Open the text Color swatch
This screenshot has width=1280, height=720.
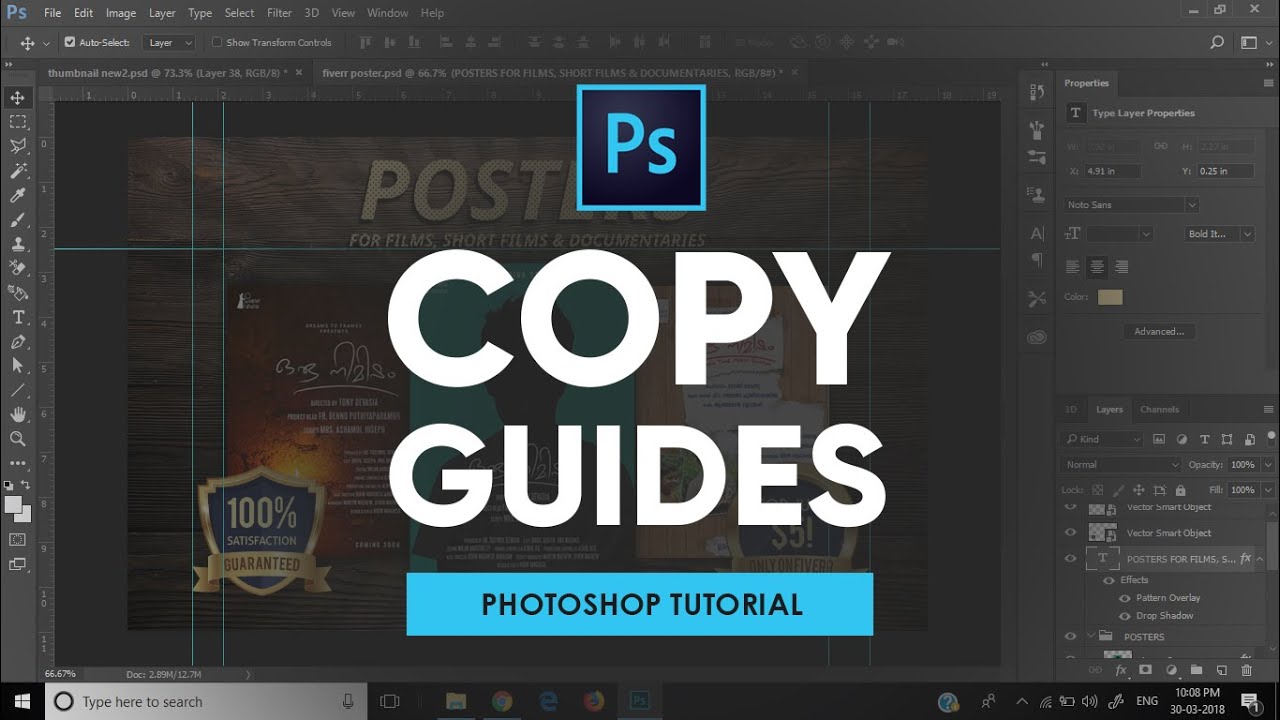click(1110, 297)
